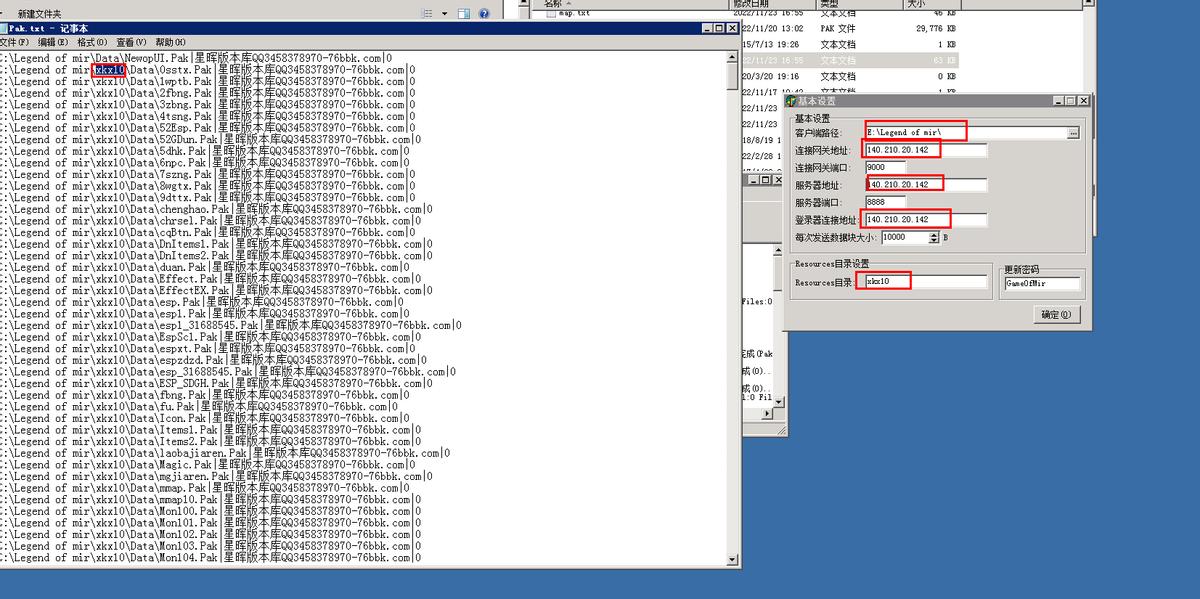Click the 29,776 KB size cell in Explorer
Viewport: 1200px width, 599px height.
[x=936, y=29]
